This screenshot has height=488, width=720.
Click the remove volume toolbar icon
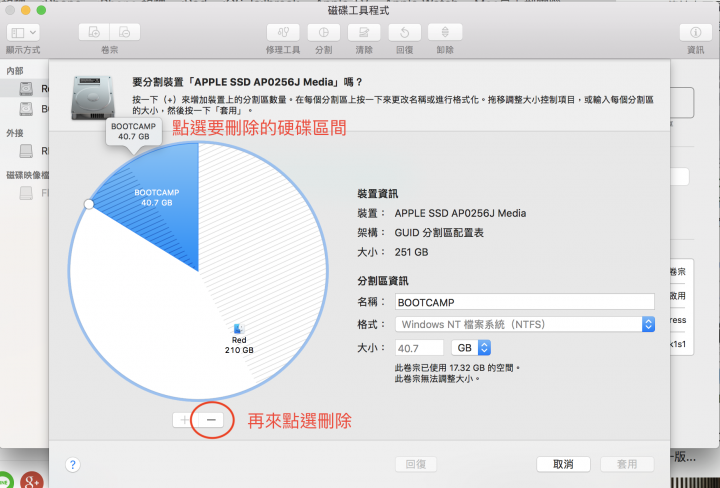(x=124, y=32)
